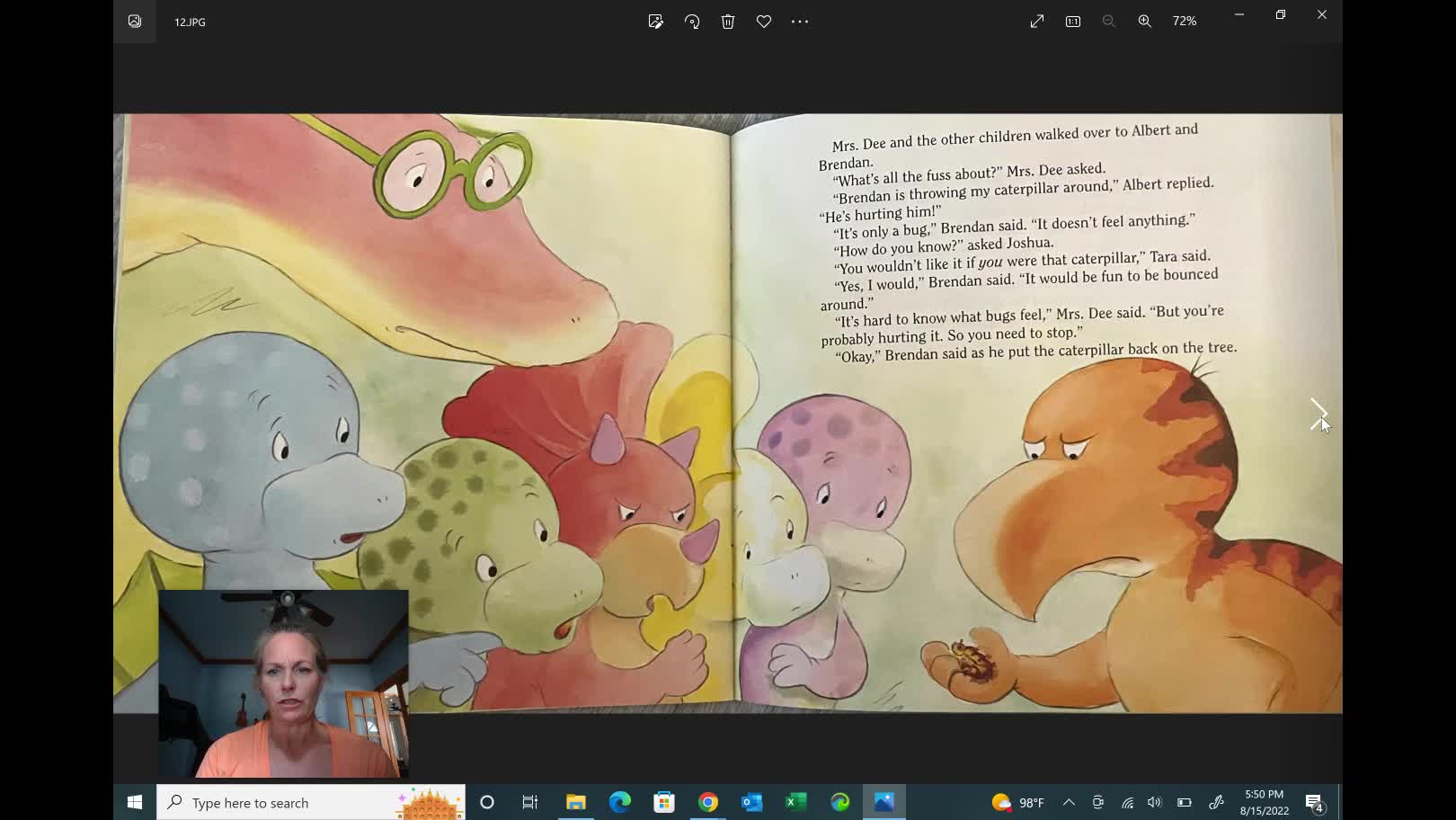Open the clock showing 5:50 PM
The width and height of the screenshot is (1456, 820).
(x=1264, y=802)
